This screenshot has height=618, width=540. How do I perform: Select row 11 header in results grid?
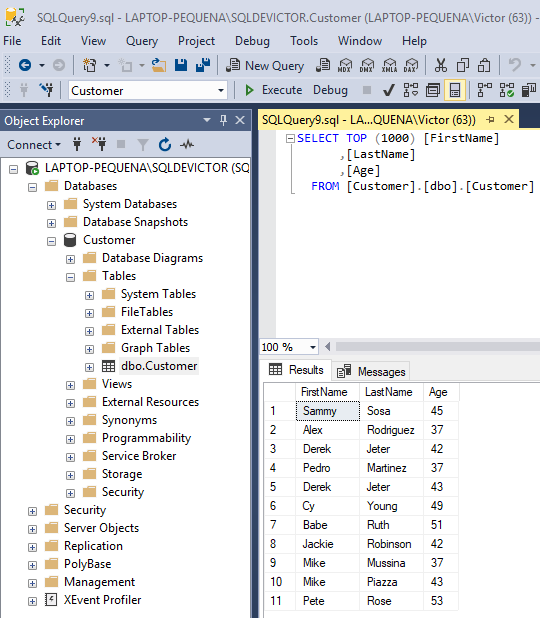click(279, 601)
